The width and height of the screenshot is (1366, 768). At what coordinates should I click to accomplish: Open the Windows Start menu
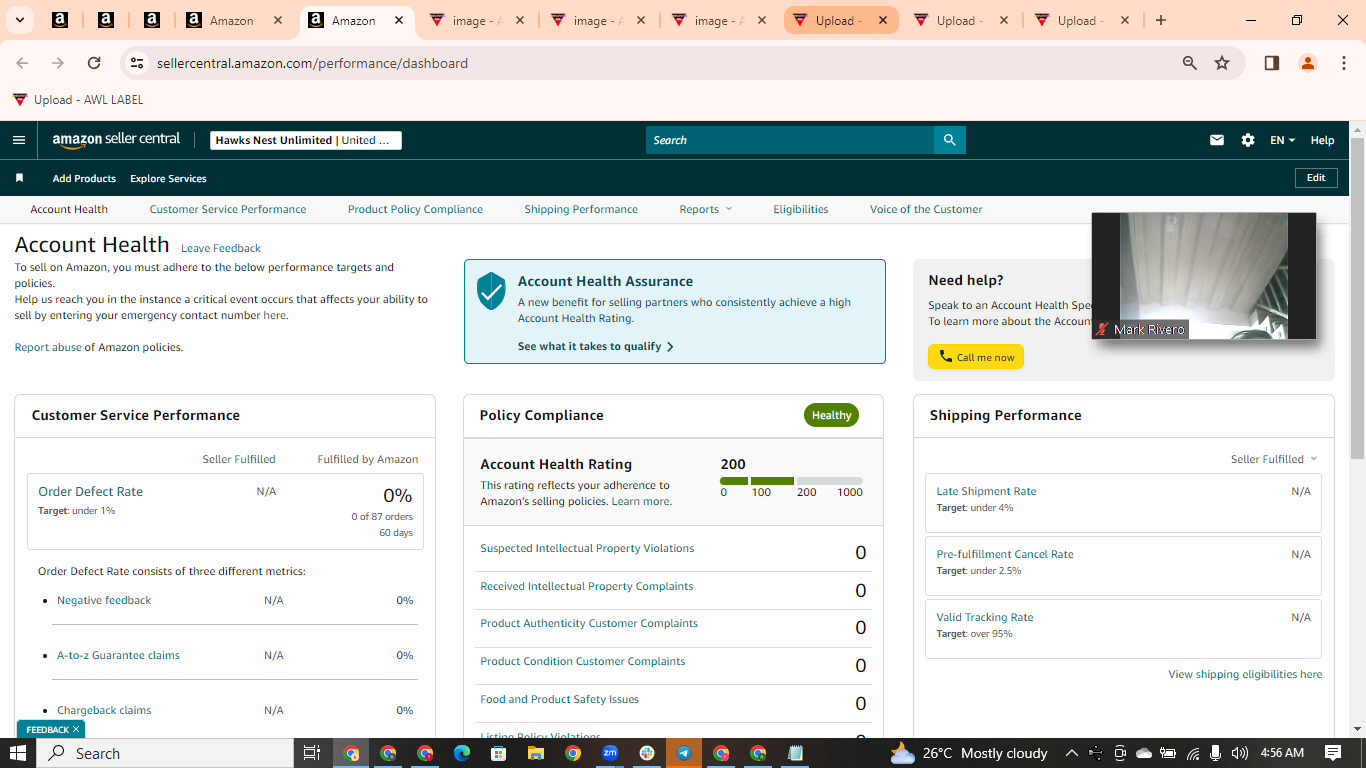pos(18,753)
